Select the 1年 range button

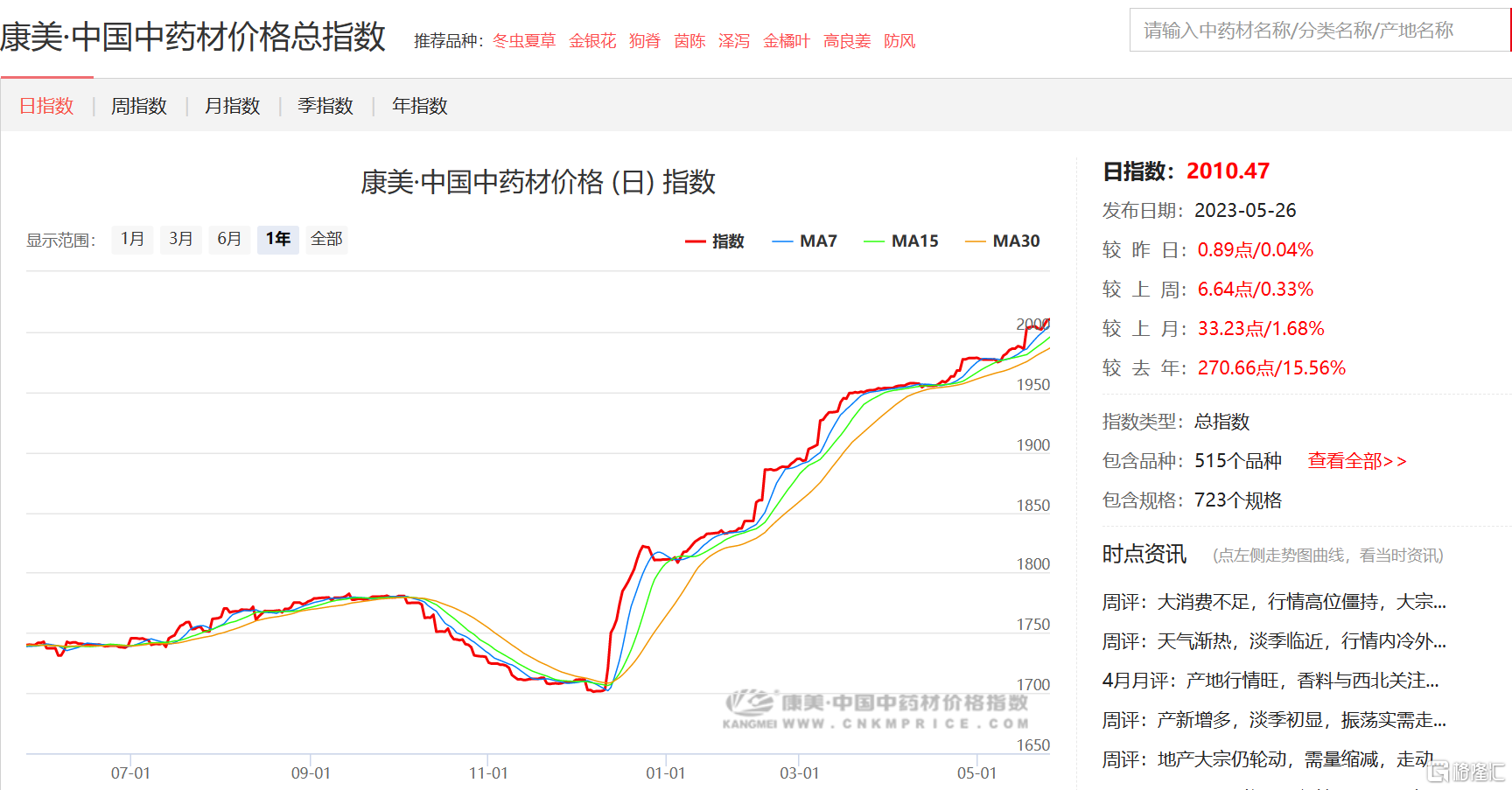click(278, 239)
